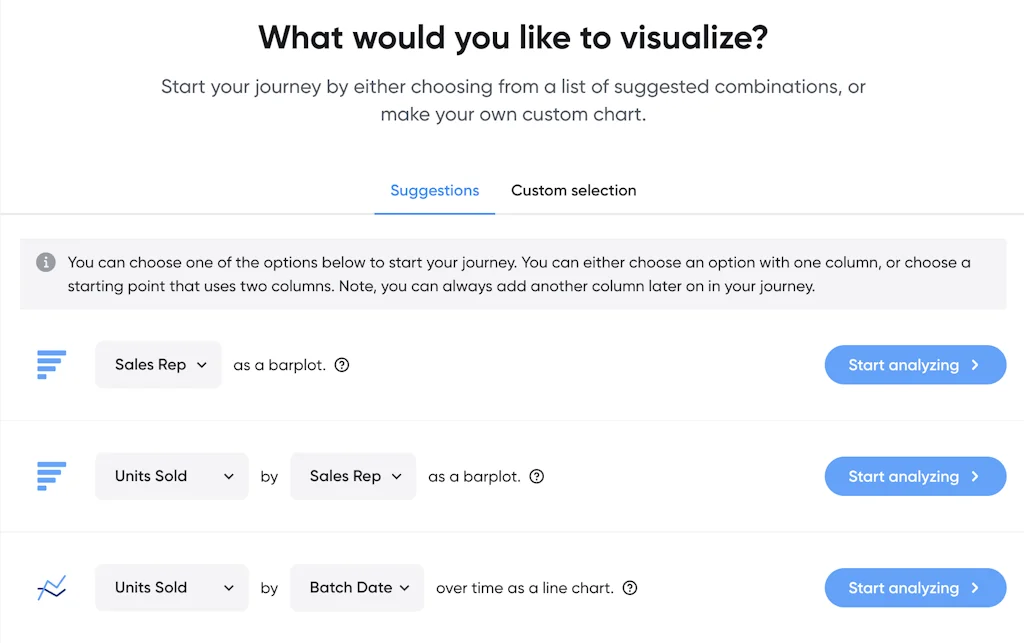Click Start analyzing for Units Sold by Sales Rep
Screen dimensions: 1024x643
[915, 476]
